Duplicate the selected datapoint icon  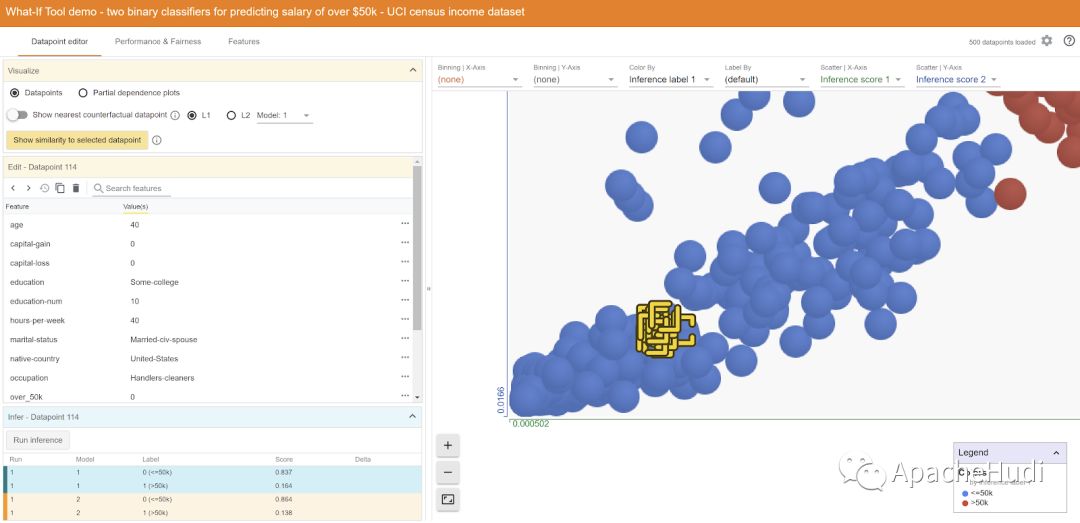[60, 188]
